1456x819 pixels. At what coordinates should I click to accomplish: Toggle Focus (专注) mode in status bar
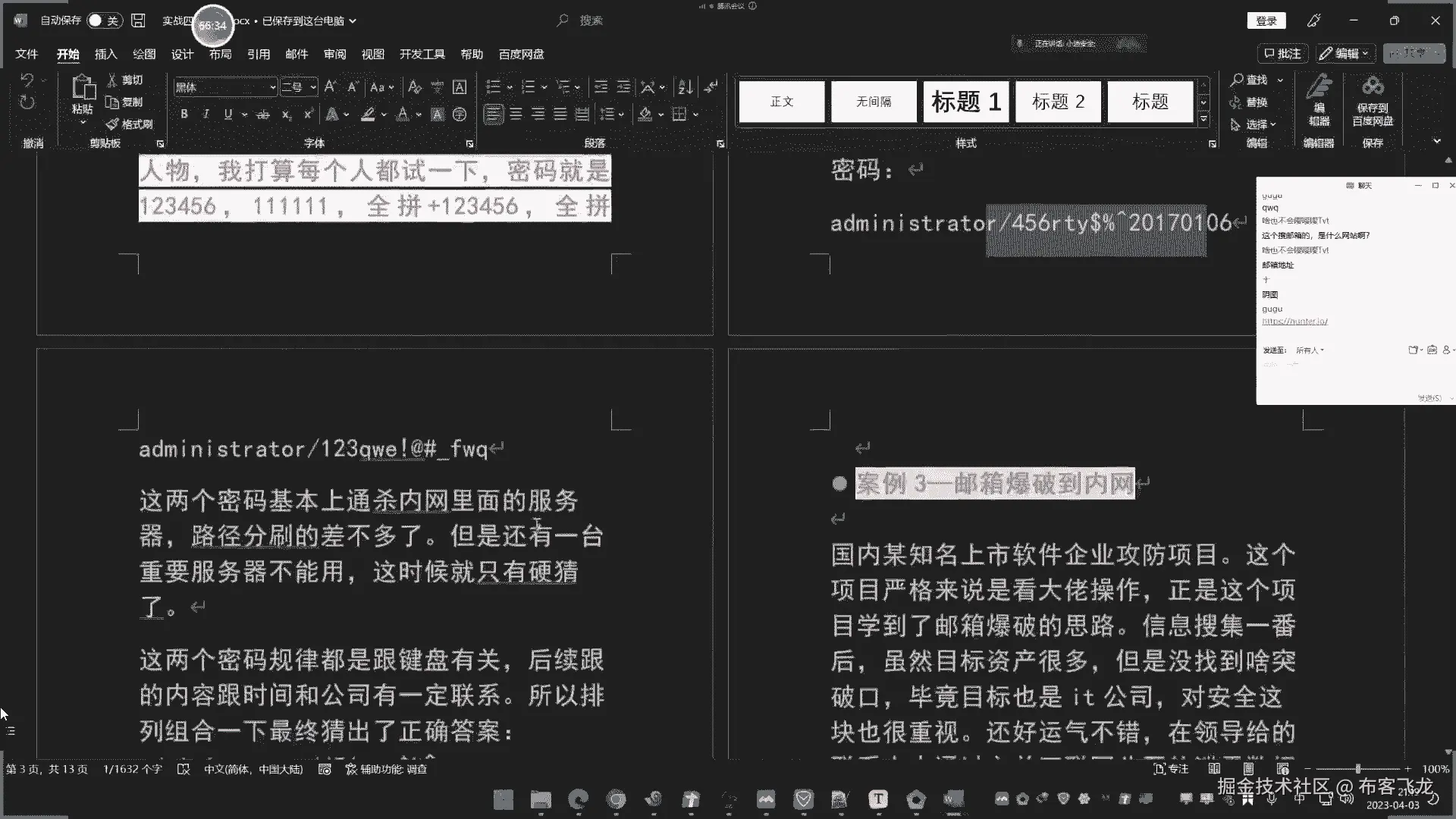pos(1171,769)
